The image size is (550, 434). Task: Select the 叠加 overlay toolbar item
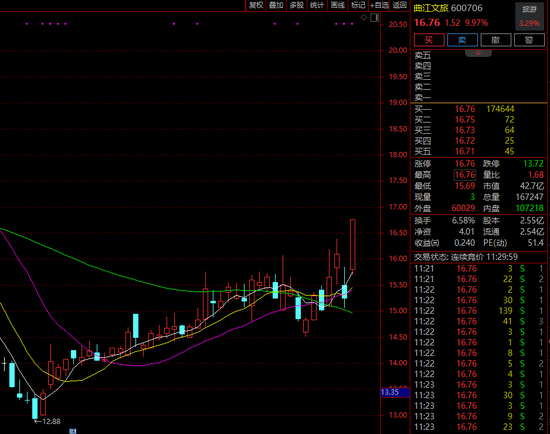[276, 5]
